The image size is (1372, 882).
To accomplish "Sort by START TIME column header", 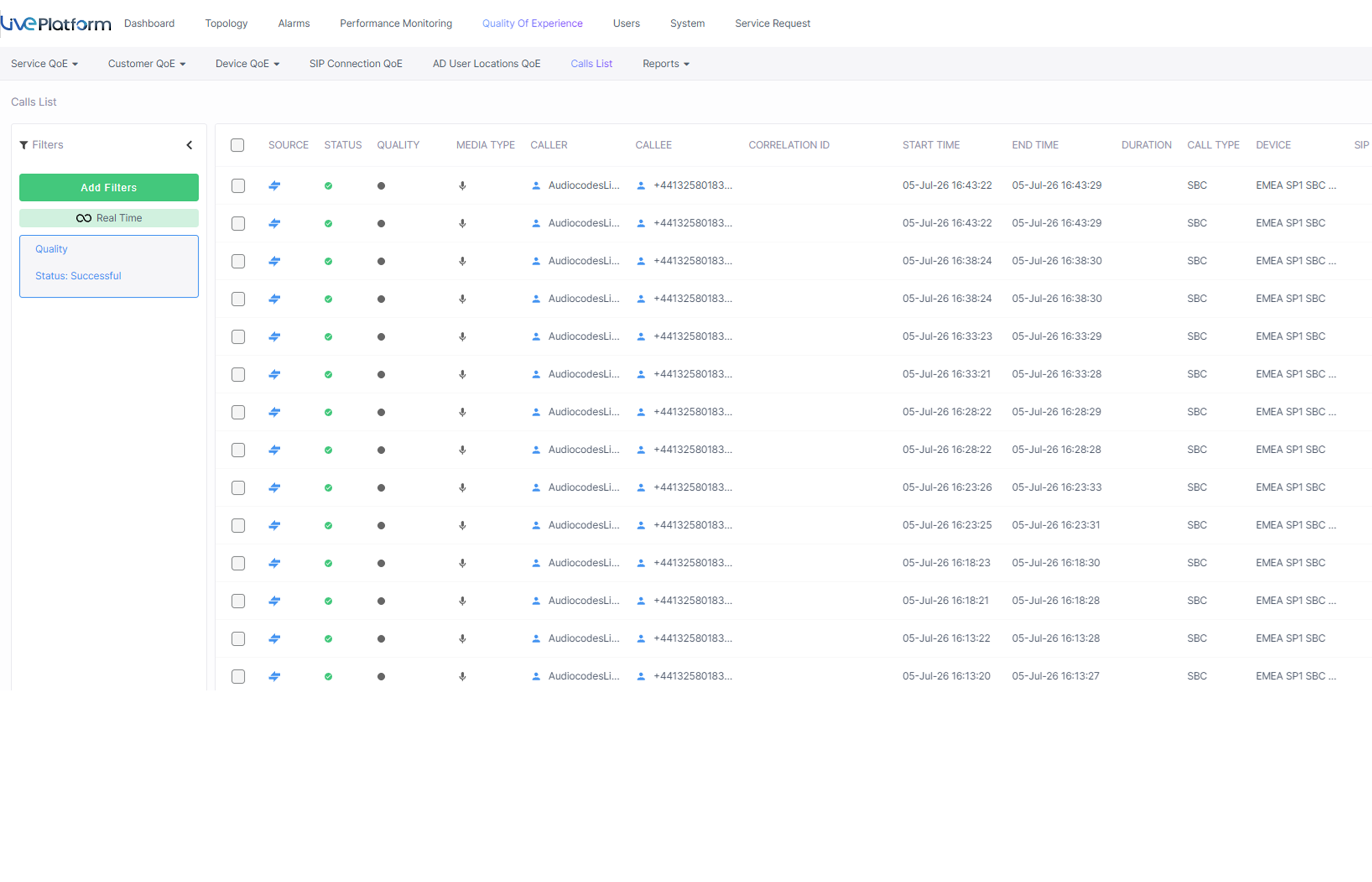I will [931, 146].
